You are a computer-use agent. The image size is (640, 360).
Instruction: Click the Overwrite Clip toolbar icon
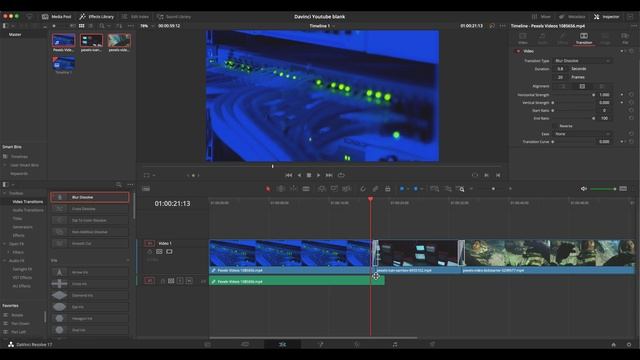(334, 189)
